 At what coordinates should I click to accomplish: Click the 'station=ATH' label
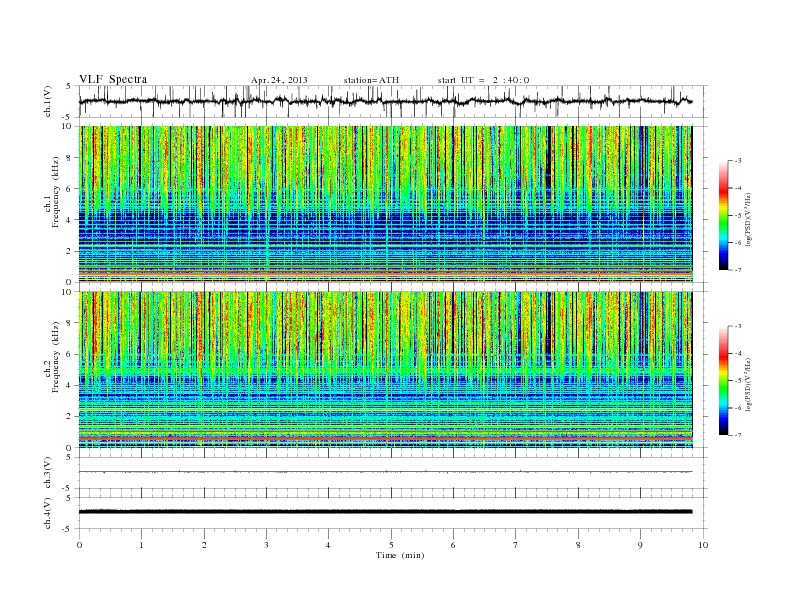tap(371, 80)
